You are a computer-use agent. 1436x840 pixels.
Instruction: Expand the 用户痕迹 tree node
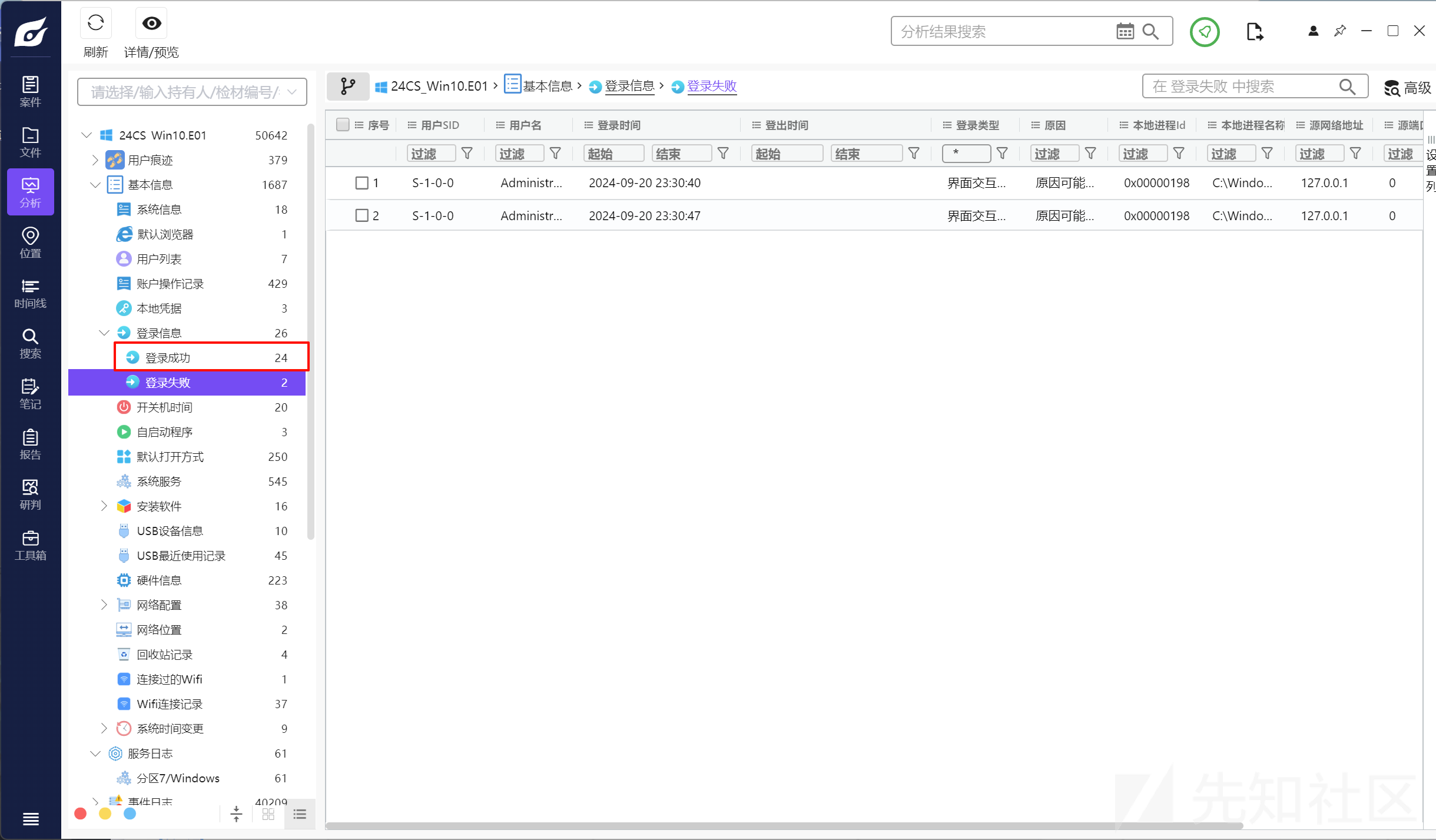[95, 160]
